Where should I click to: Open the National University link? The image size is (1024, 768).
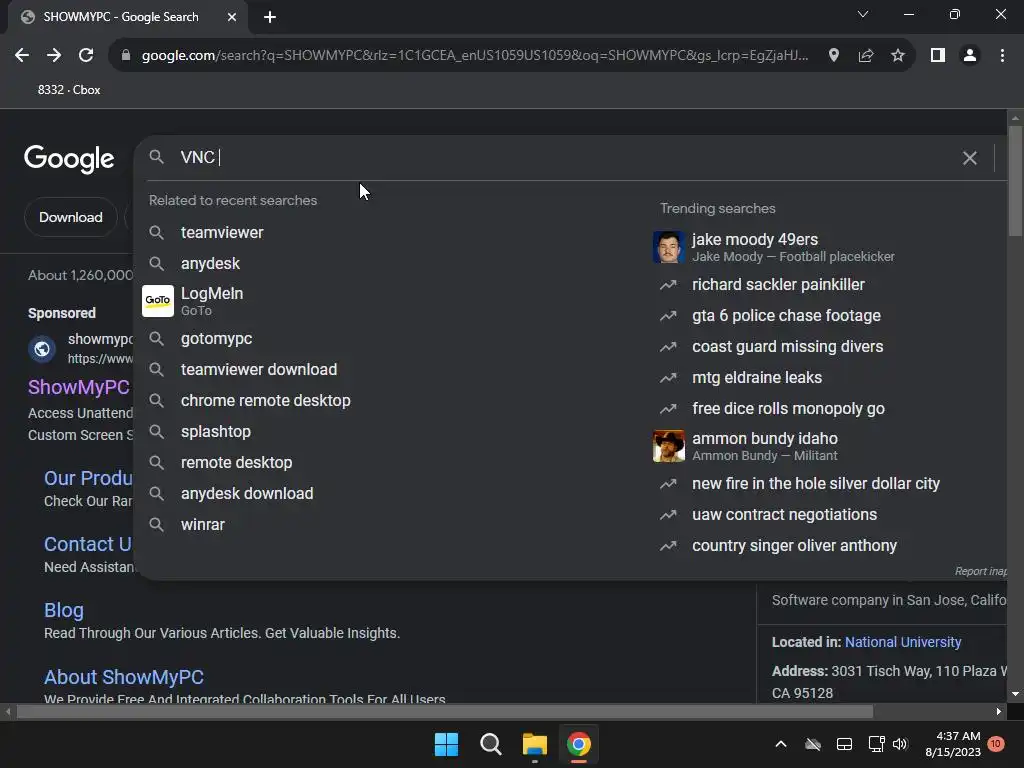pos(903,642)
